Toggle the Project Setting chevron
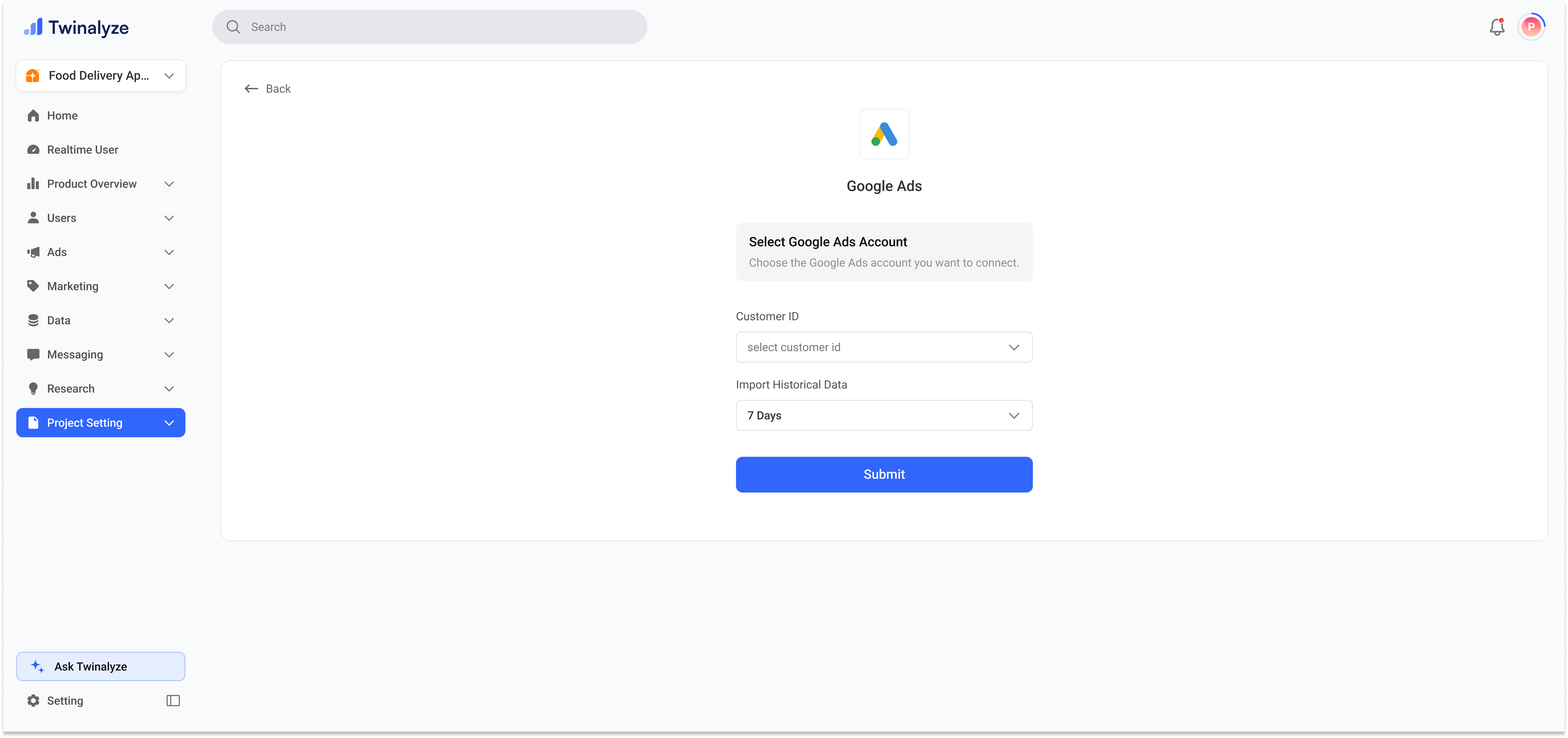The image size is (1568, 738). coord(169,423)
